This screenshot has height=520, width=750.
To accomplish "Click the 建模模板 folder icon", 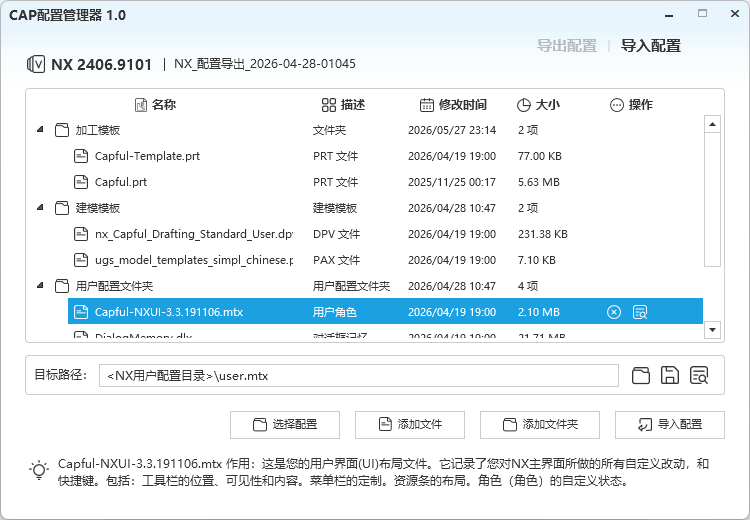I will [62, 208].
